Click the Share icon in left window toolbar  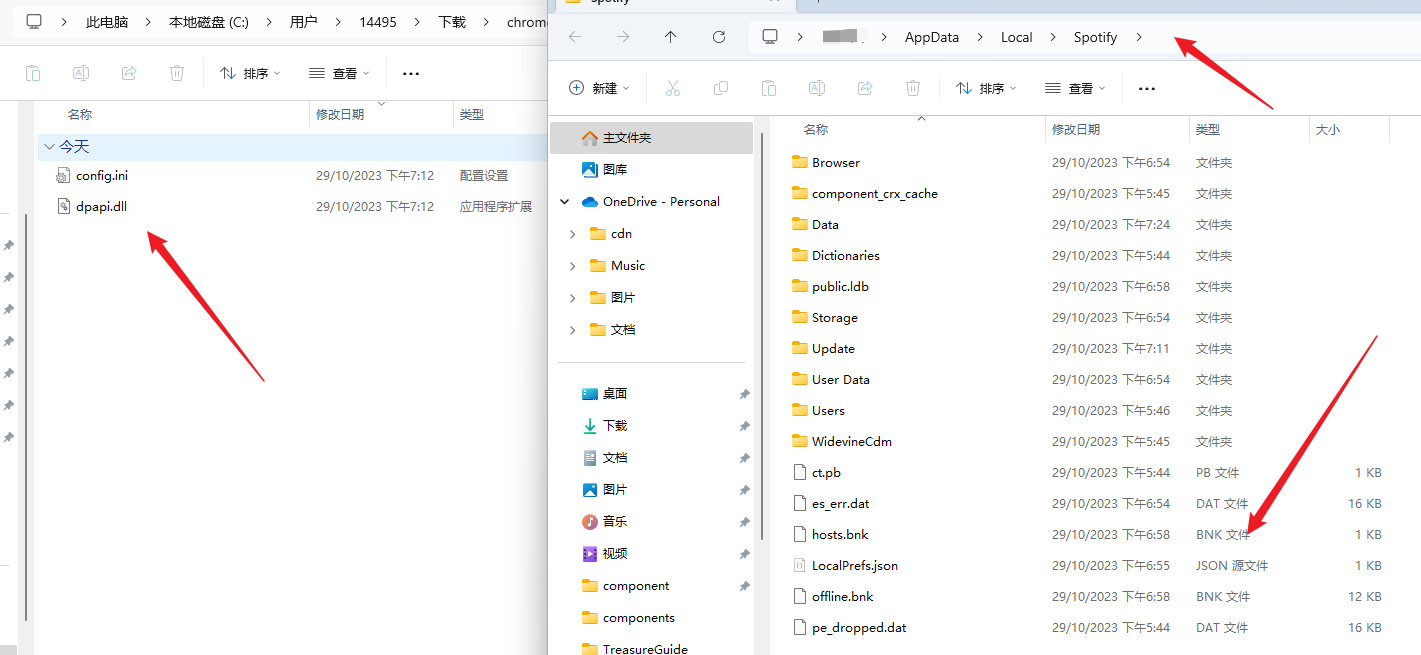click(x=129, y=73)
